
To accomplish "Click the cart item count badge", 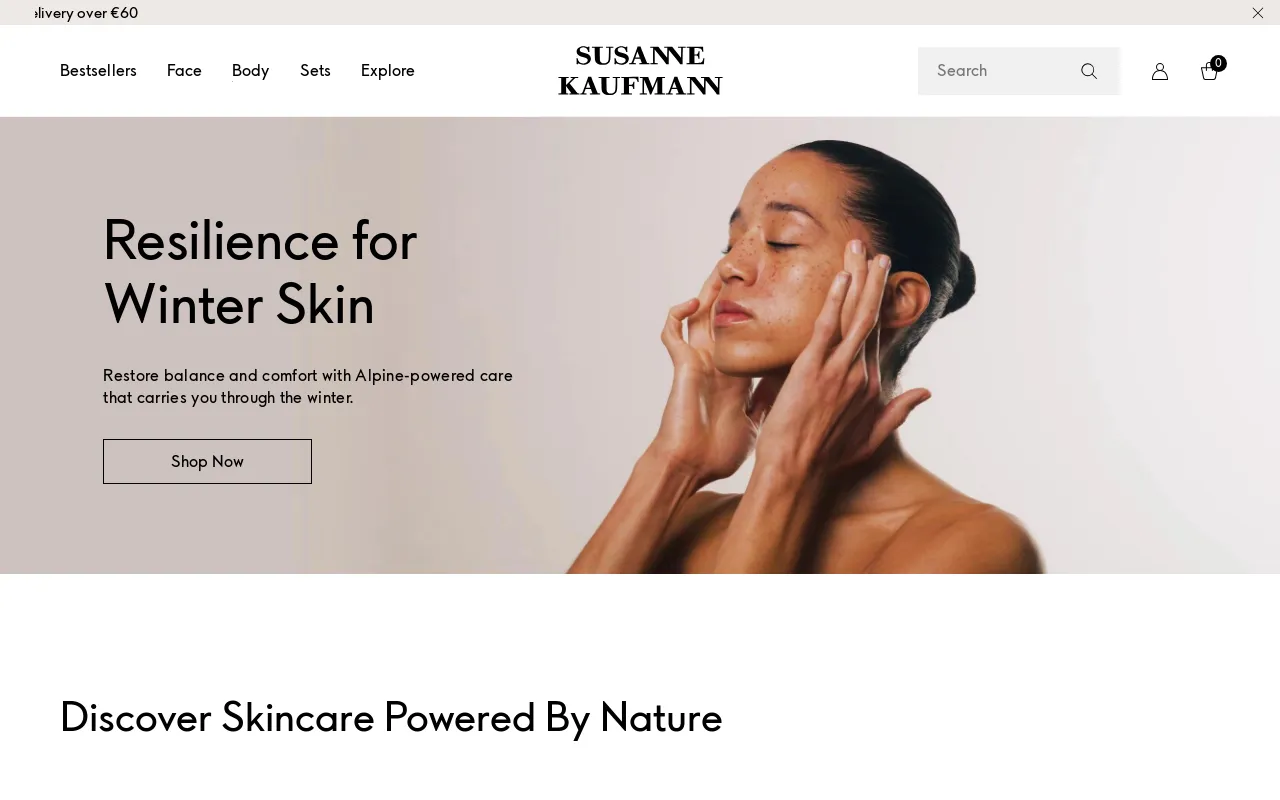I will pyautogui.click(x=1218, y=63).
